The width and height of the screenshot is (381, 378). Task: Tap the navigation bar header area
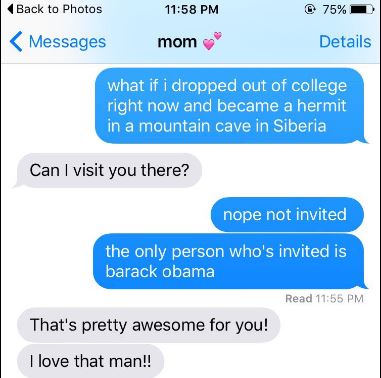pos(190,42)
